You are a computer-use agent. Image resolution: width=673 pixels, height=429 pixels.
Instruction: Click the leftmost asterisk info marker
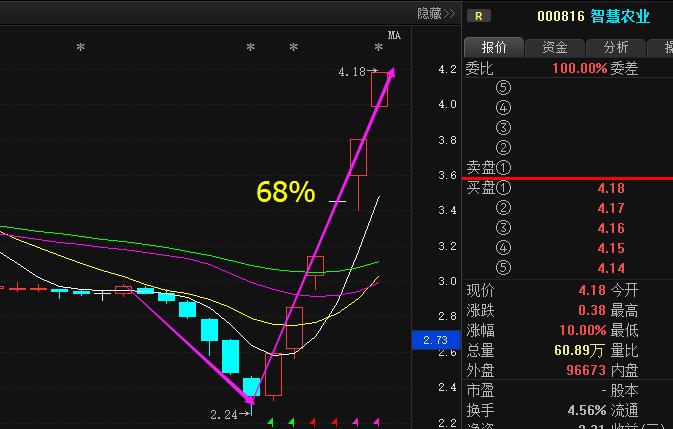(81, 49)
